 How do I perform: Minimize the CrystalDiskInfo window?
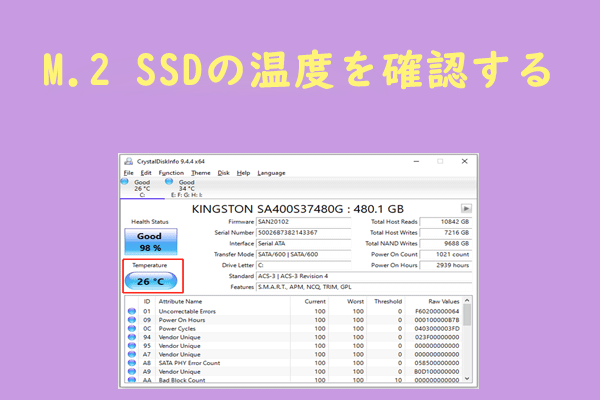(x=416, y=162)
